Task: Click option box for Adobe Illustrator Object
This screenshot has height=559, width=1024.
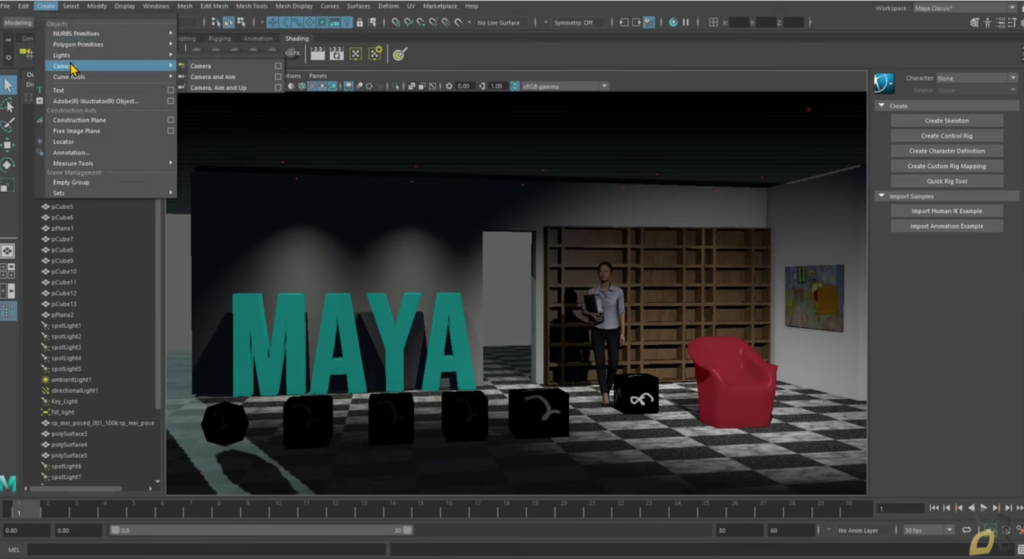Action: (x=170, y=101)
